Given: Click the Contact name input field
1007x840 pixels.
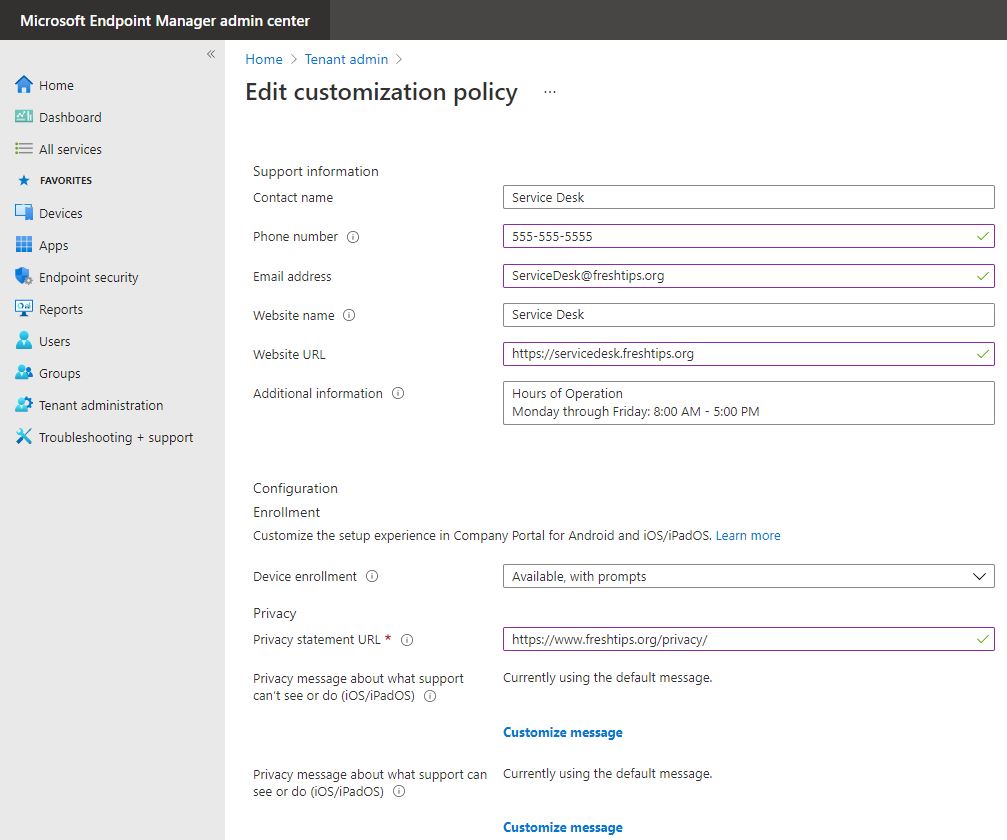Looking at the screenshot, I should [748, 197].
